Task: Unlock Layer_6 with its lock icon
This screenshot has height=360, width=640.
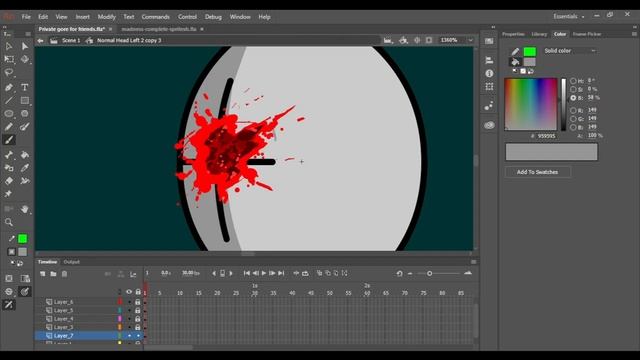Action: [x=138, y=302]
